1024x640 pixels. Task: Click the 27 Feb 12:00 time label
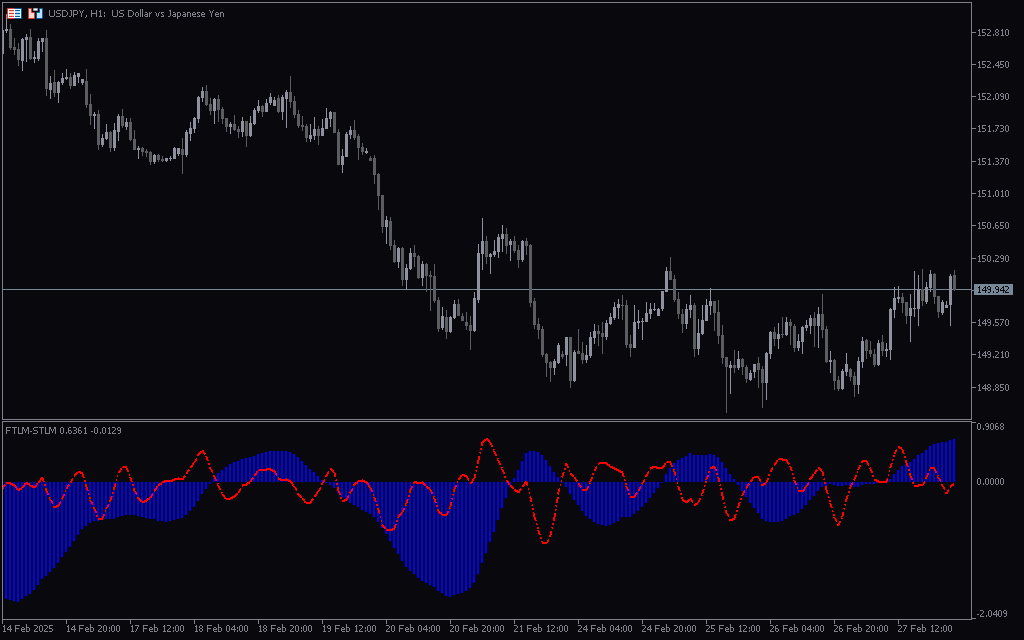pos(924,629)
